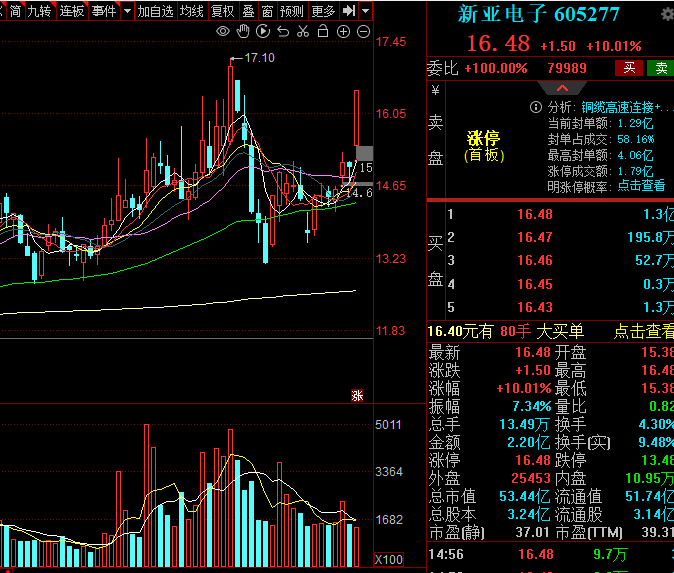674x573 pixels.
Task: Click the 17.10 high price label
Action: point(259,58)
